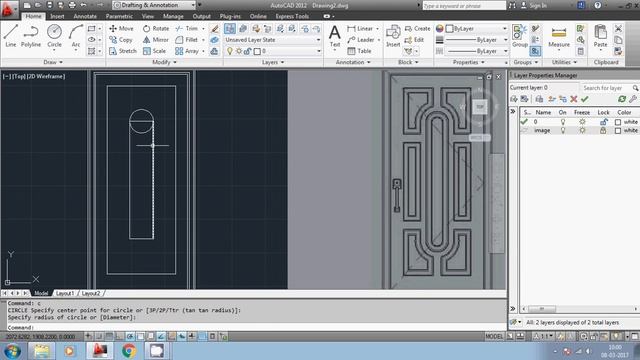The image size is (640, 360).
Task: Toggle layer 0 on/off lightbulb
Action: 563,122
